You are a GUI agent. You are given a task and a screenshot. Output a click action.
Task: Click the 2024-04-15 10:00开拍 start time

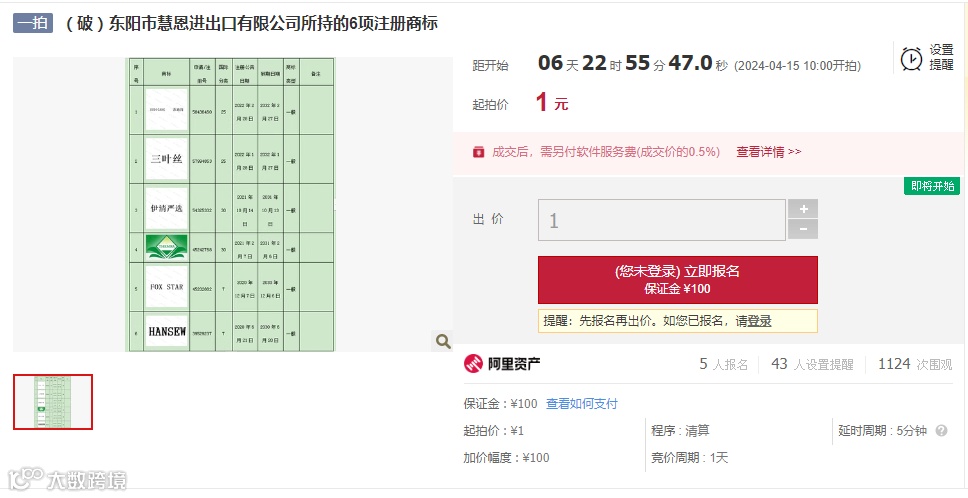(797, 65)
